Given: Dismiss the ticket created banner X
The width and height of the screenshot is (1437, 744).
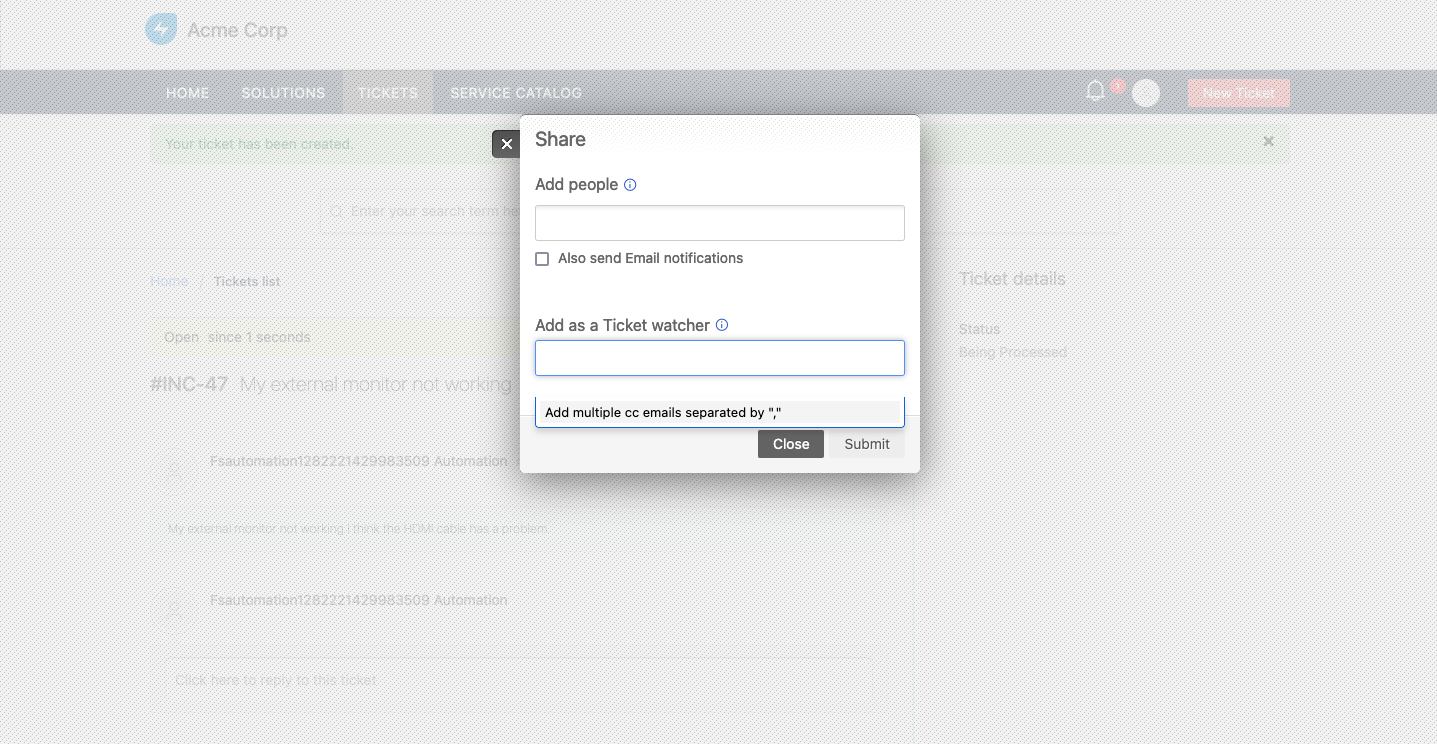Looking at the screenshot, I should point(1268,142).
